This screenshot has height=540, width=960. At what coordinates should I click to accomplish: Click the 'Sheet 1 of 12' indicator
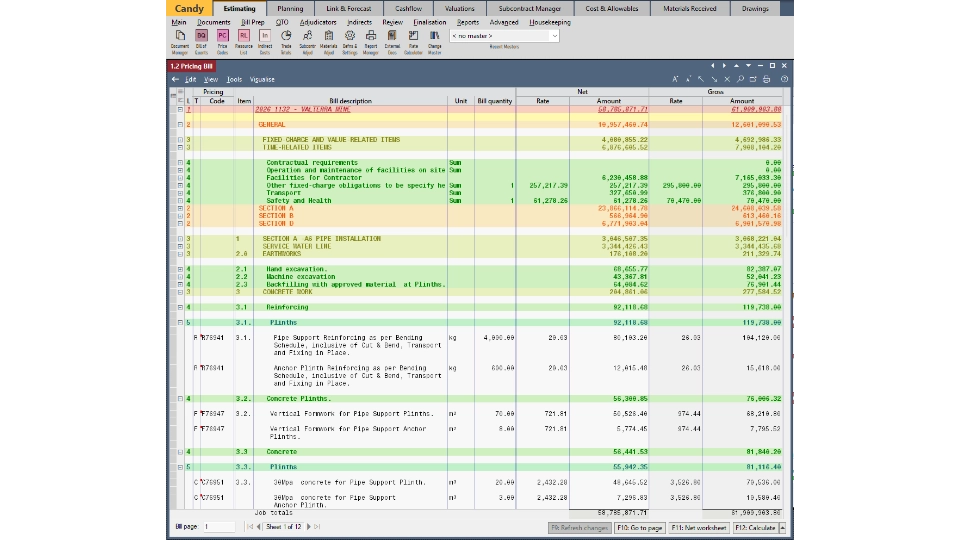(x=283, y=527)
